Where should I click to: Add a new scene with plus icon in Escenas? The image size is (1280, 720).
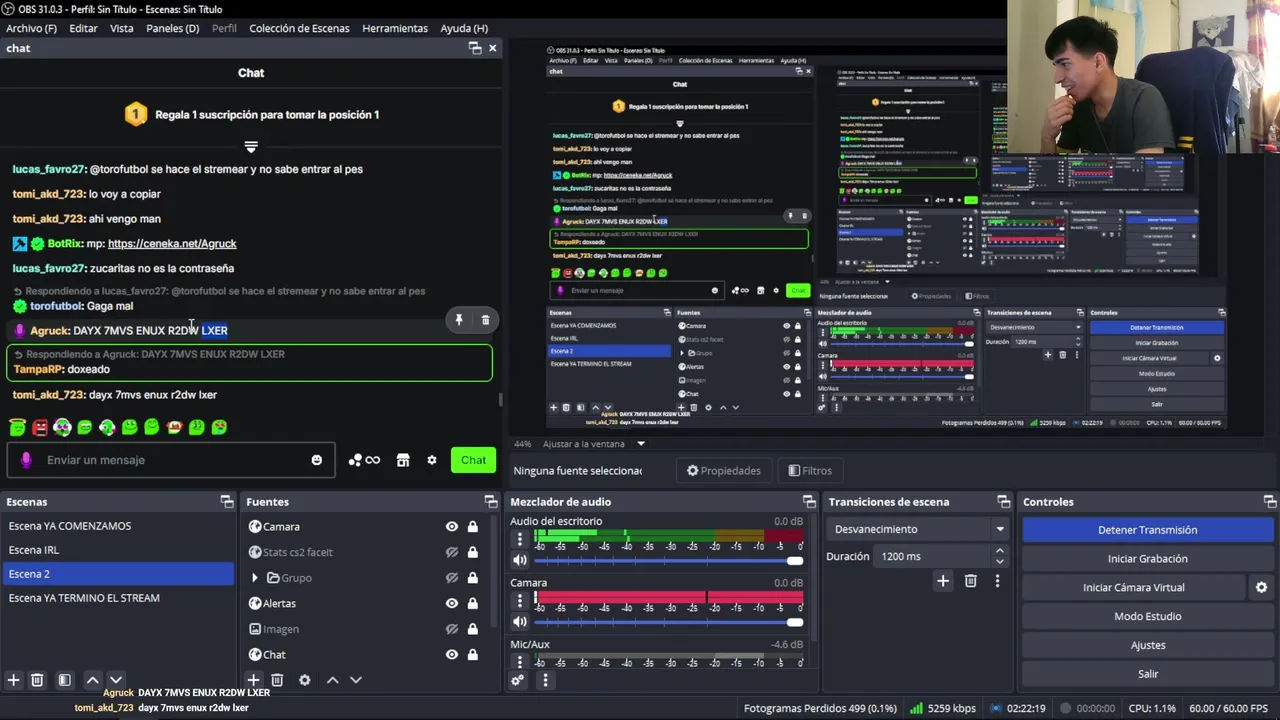click(13, 680)
